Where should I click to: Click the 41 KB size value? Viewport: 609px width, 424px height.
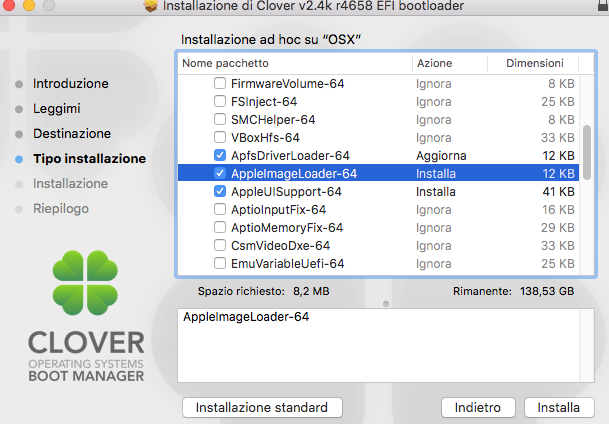point(559,192)
